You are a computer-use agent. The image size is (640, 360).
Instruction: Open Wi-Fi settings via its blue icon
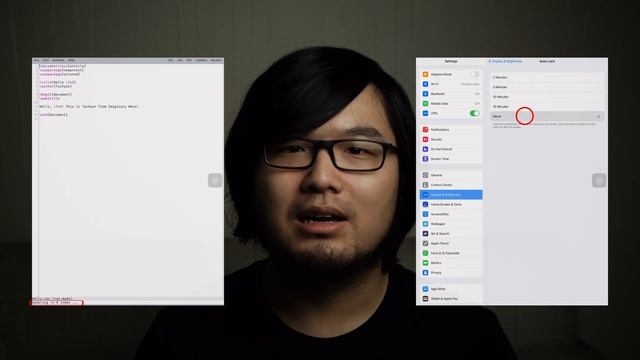click(x=425, y=84)
